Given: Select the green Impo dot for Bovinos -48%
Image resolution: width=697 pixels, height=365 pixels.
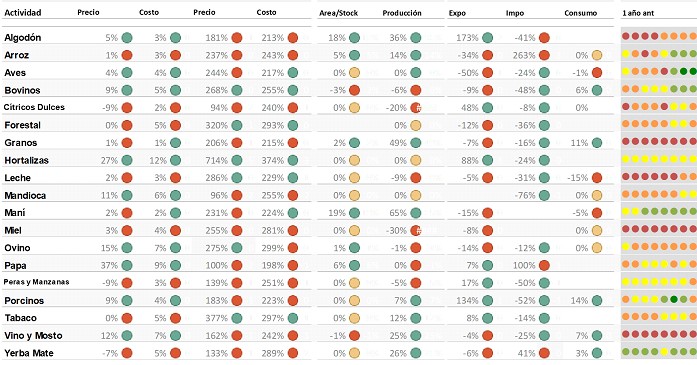Looking at the screenshot, I should click(544, 90).
